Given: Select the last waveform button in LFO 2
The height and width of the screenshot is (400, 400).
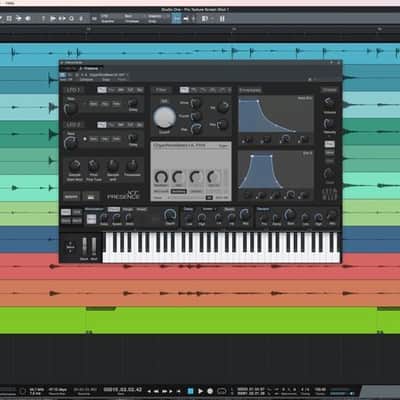Looking at the screenshot, I should click(x=140, y=125).
